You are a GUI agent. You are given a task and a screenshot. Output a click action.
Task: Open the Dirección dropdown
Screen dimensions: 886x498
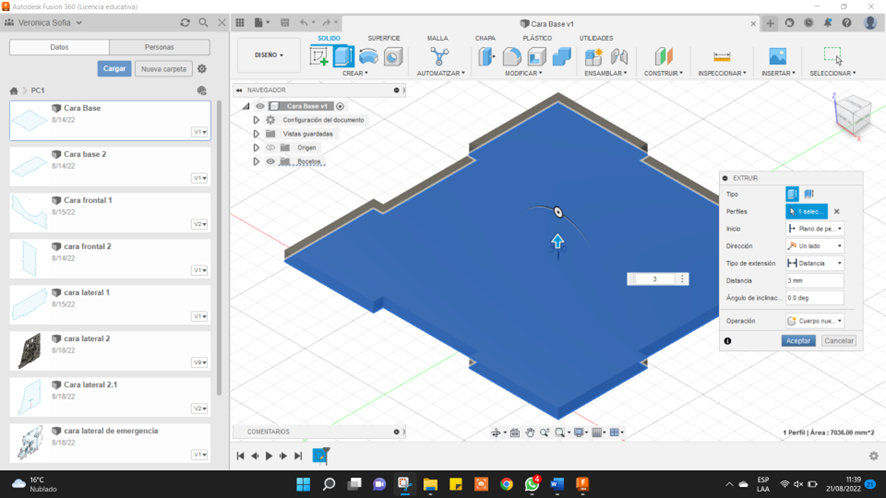click(815, 246)
